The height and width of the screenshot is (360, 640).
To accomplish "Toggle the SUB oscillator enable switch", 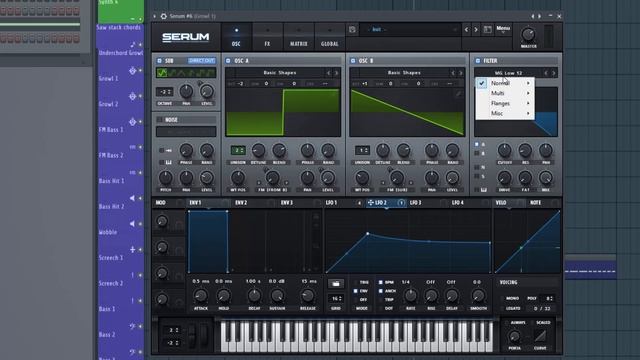I will tap(160, 61).
